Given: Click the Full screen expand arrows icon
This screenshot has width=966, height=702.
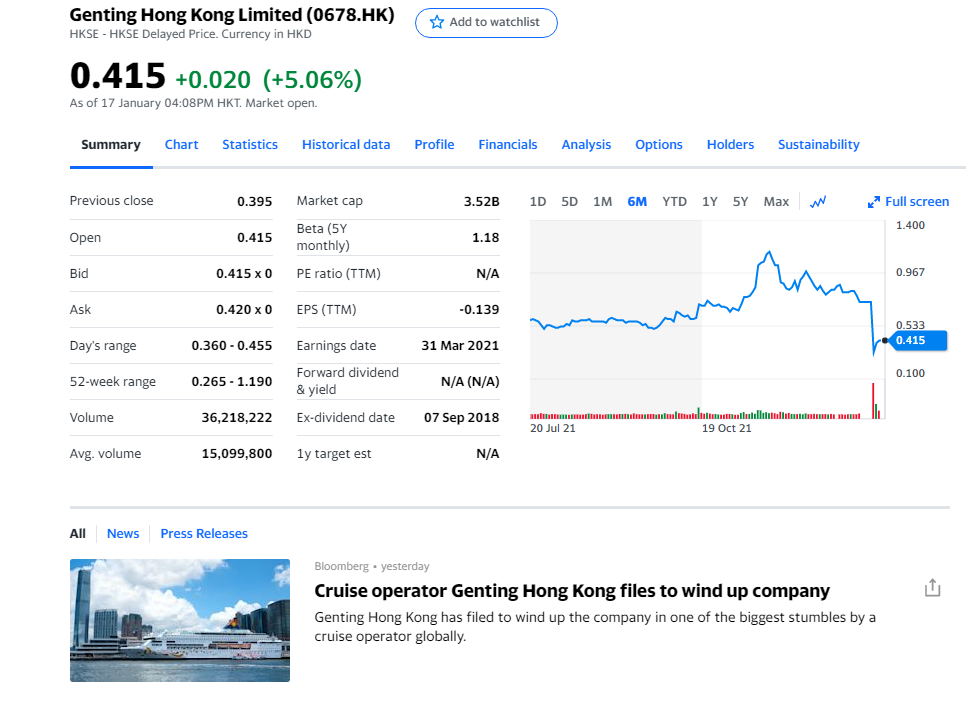Looking at the screenshot, I should pos(874,202).
